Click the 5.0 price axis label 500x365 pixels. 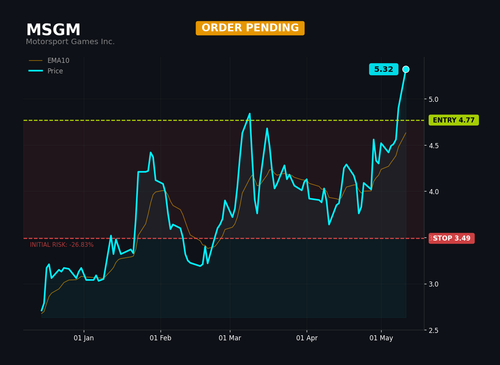[x=434, y=99]
